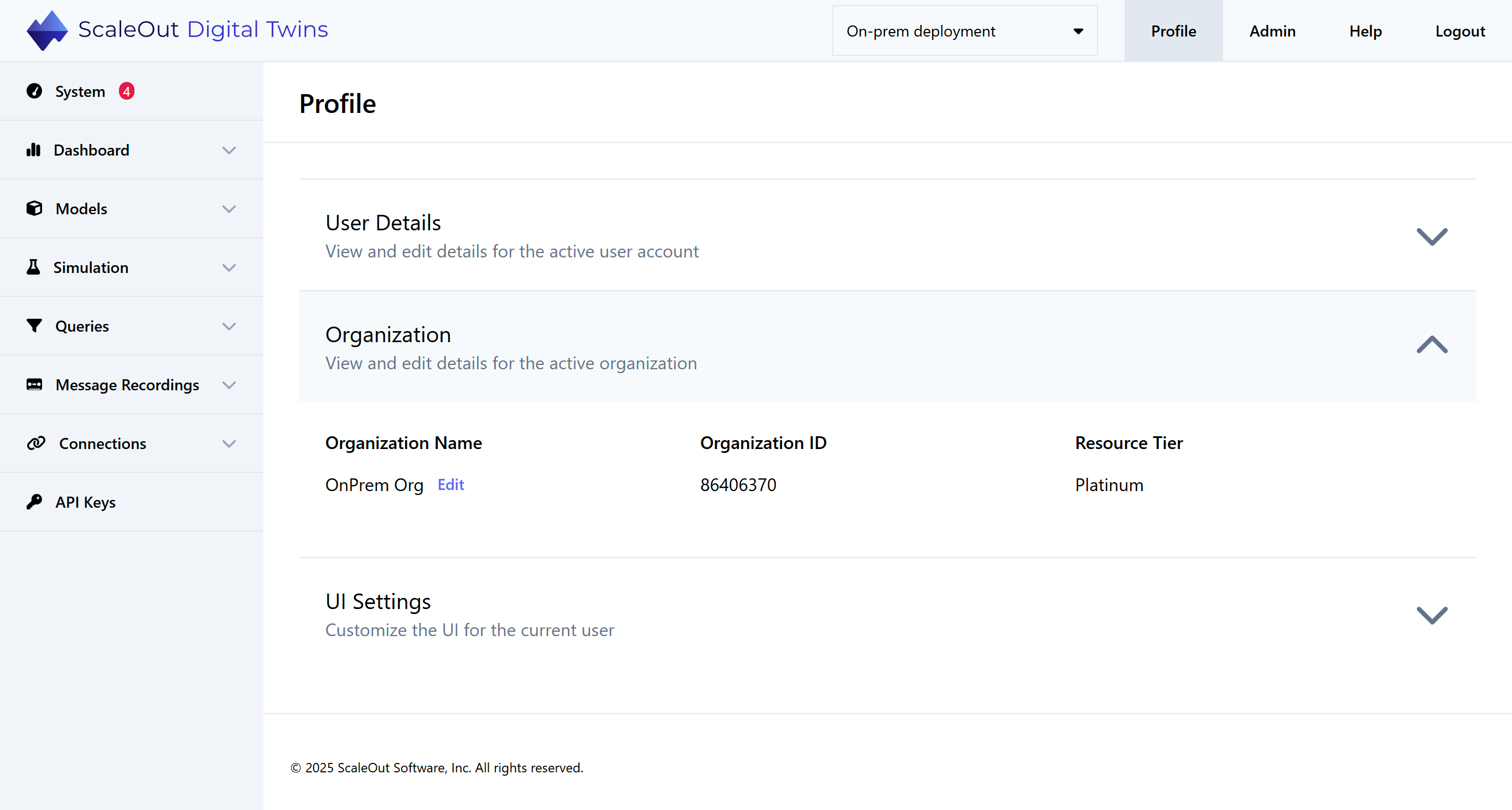Click the Organization Name column label
The height and width of the screenshot is (810, 1512).
point(404,443)
